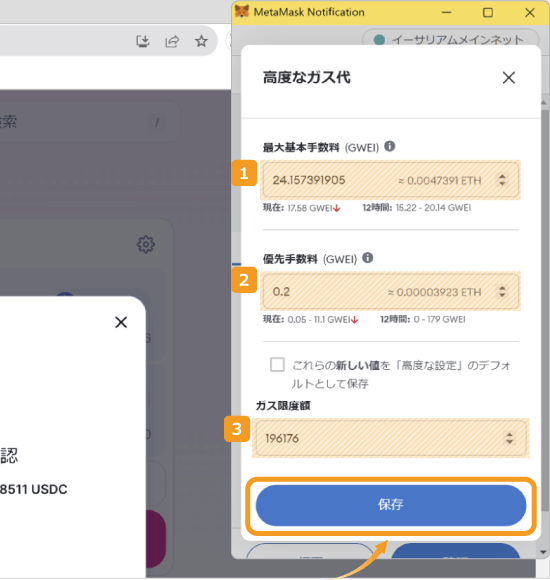Close the MetaMask Notification window
Screen dimensions: 550x580
pos(530,12)
